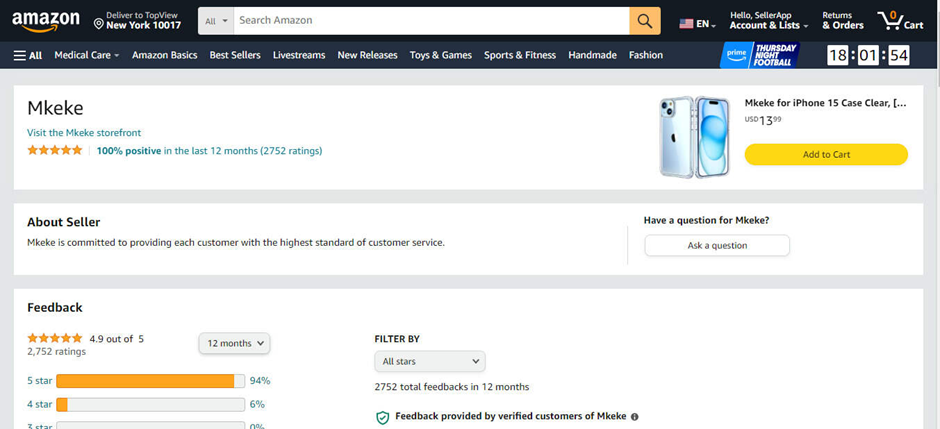Image resolution: width=940 pixels, height=429 pixels.
Task: Open the Medical Care menu
Action: 87,55
